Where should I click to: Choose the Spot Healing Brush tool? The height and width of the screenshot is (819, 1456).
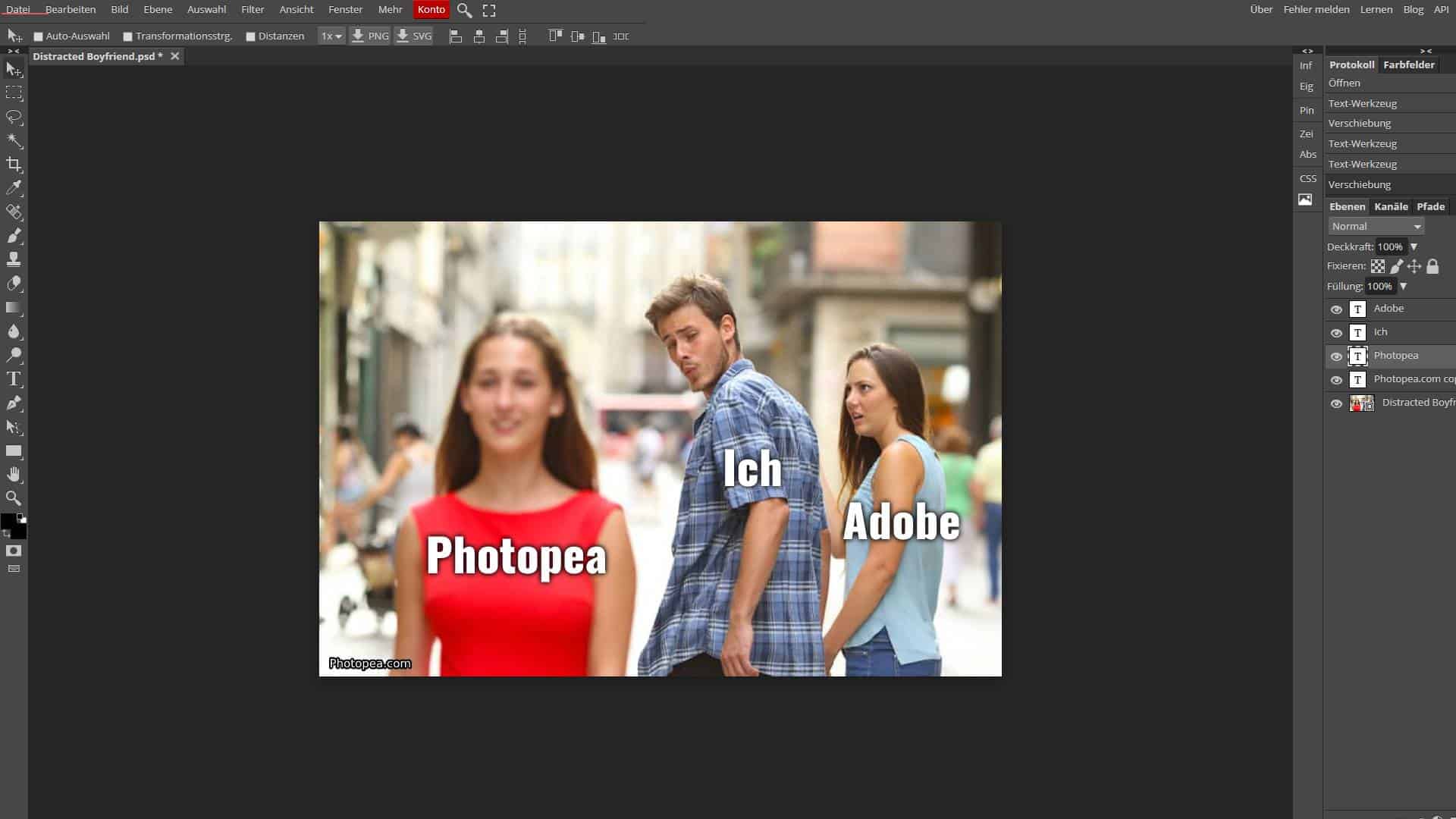(x=14, y=212)
